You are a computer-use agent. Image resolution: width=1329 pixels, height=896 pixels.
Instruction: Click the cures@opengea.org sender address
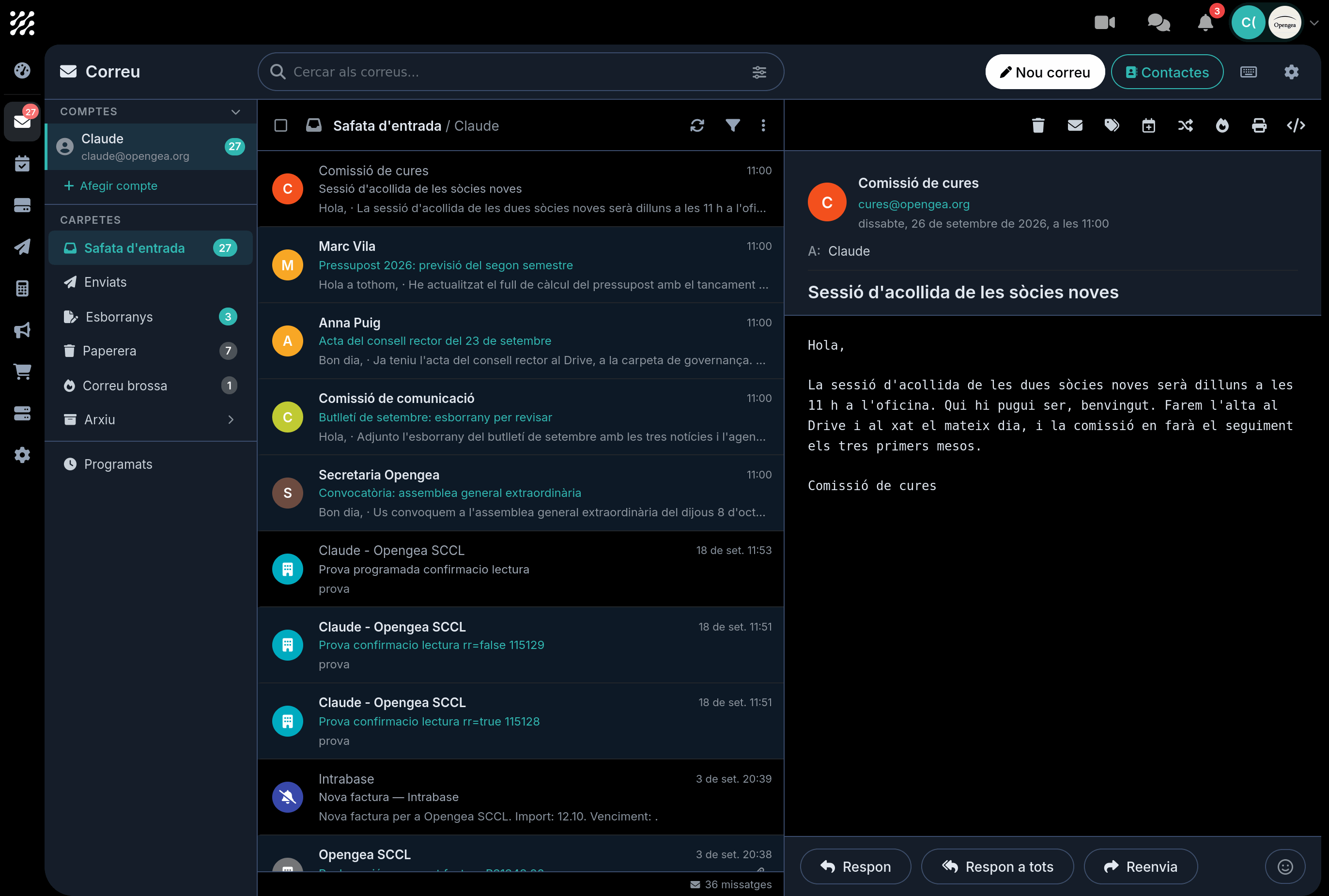click(x=913, y=204)
